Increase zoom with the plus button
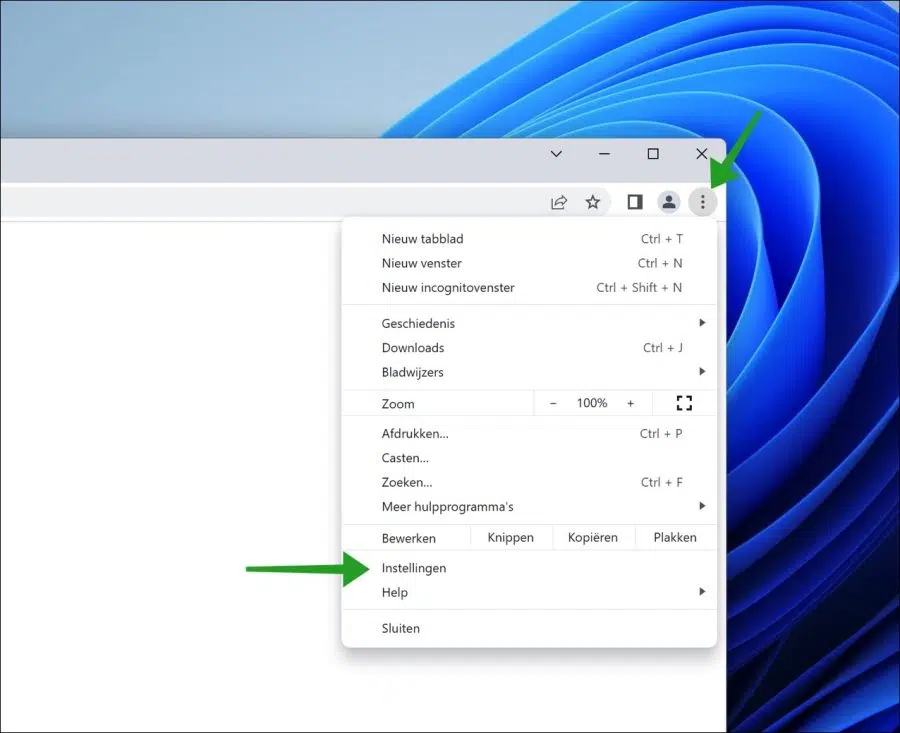Viewport: 900px width, 733px height. click(630, 404)
